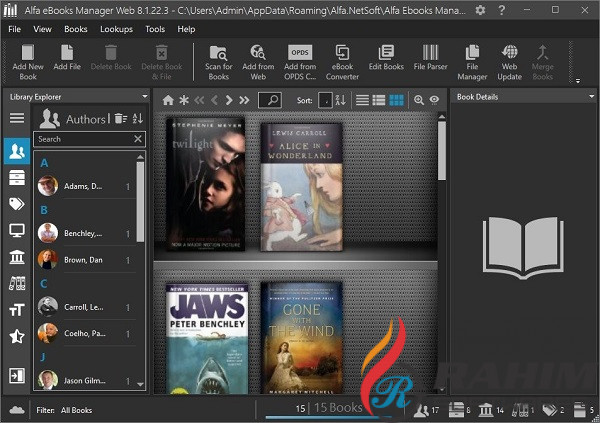Click the book search box
Image resolution: width=600 pixels, height=423 pixels.
click(270, 100)
